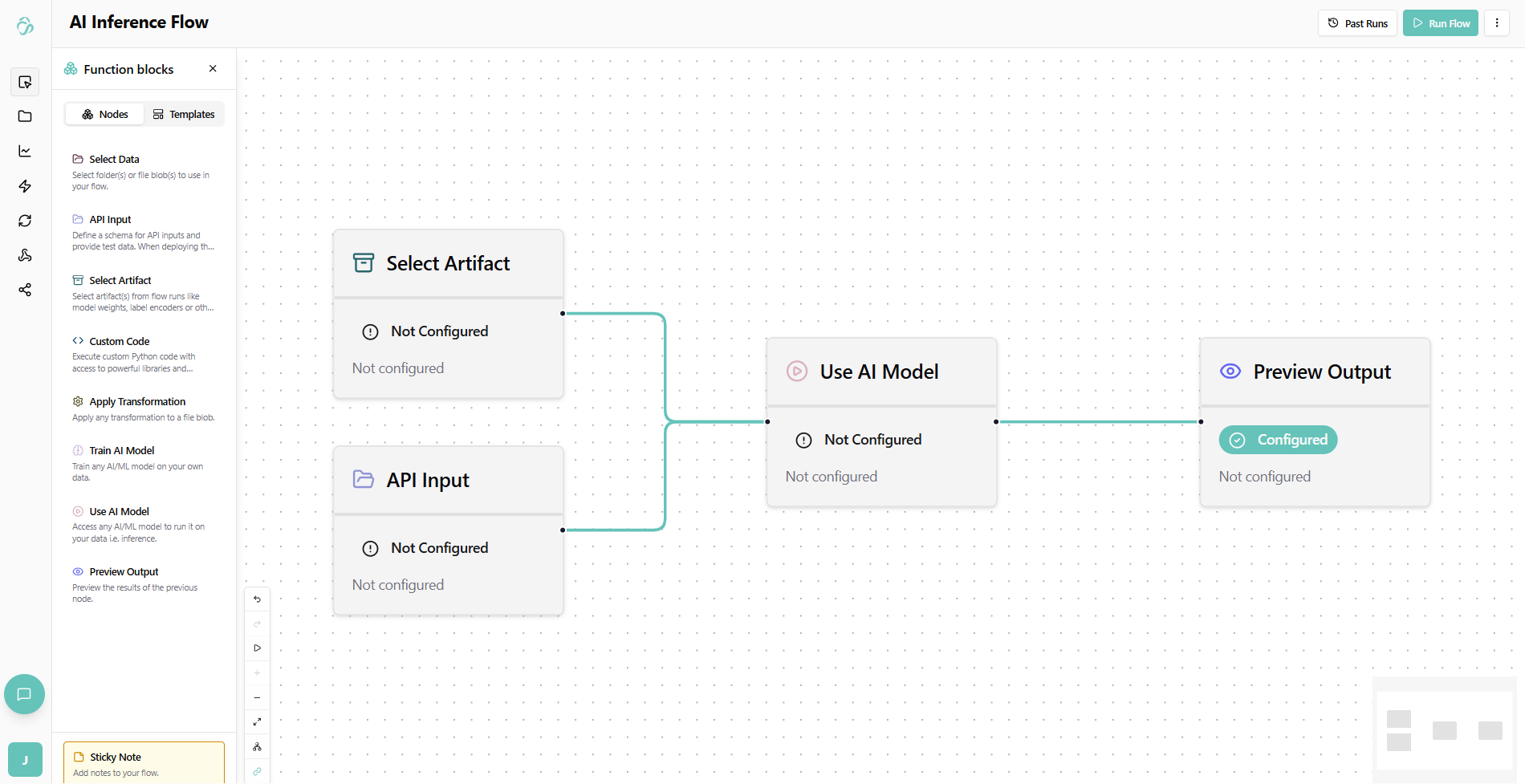Open the chat support bubble
This screenshot has height=784, width=1525.
(24, 694)
